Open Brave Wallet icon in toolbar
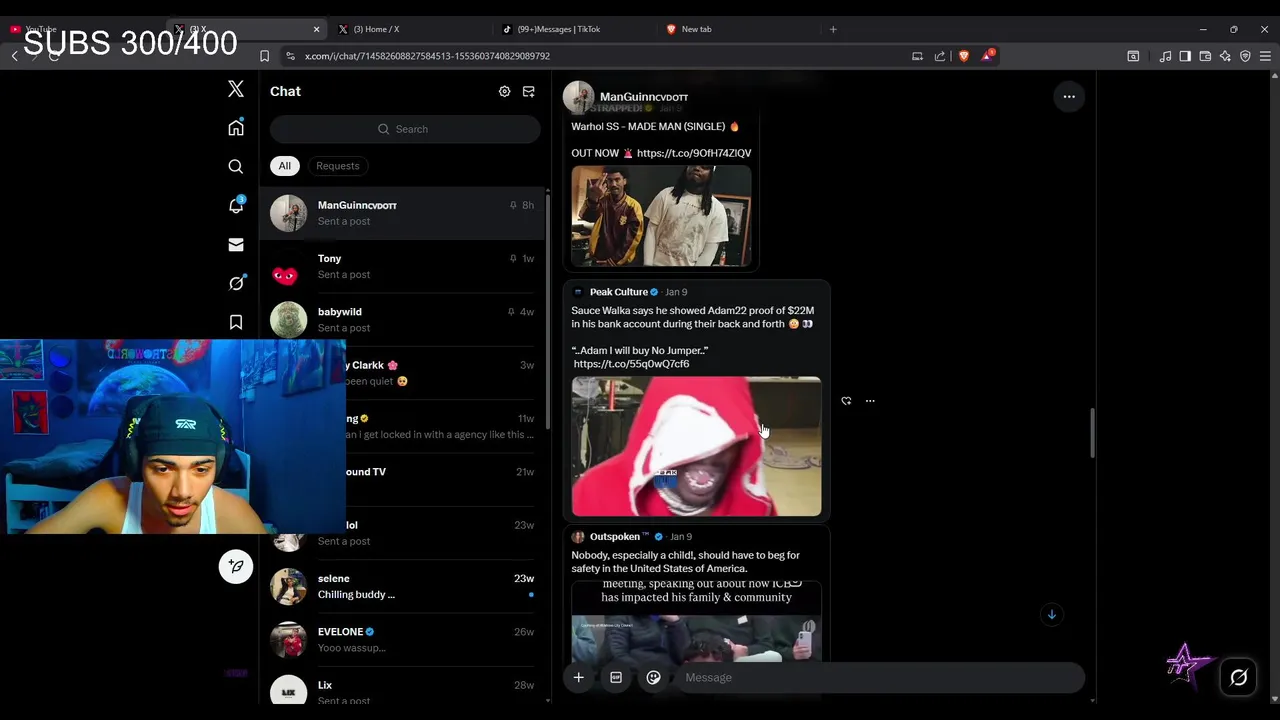 tap(1205, 56)
